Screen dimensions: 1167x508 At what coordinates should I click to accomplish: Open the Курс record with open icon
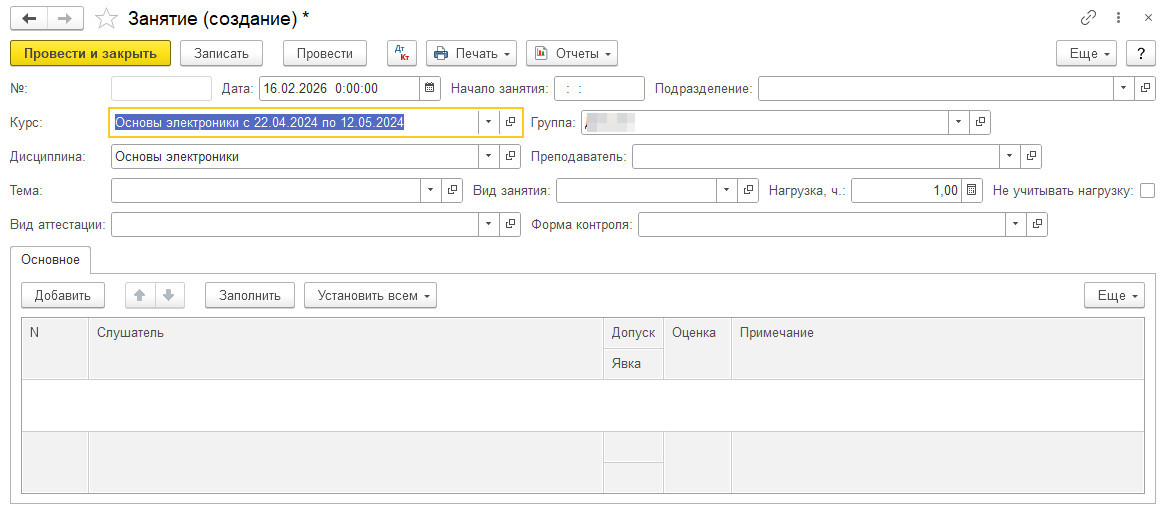click(x=510, y=122)
